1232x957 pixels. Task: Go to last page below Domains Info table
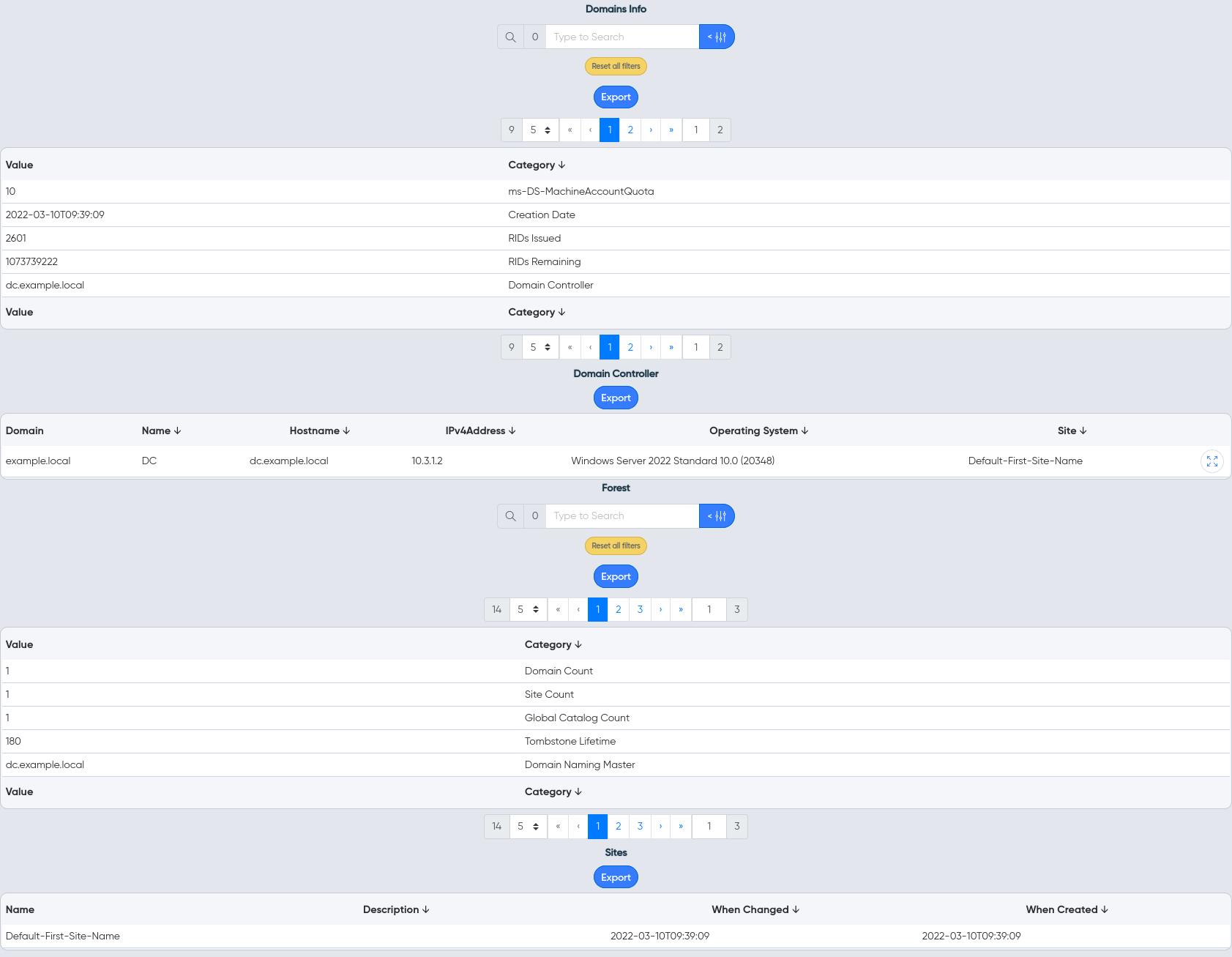(x=671, y=347)
